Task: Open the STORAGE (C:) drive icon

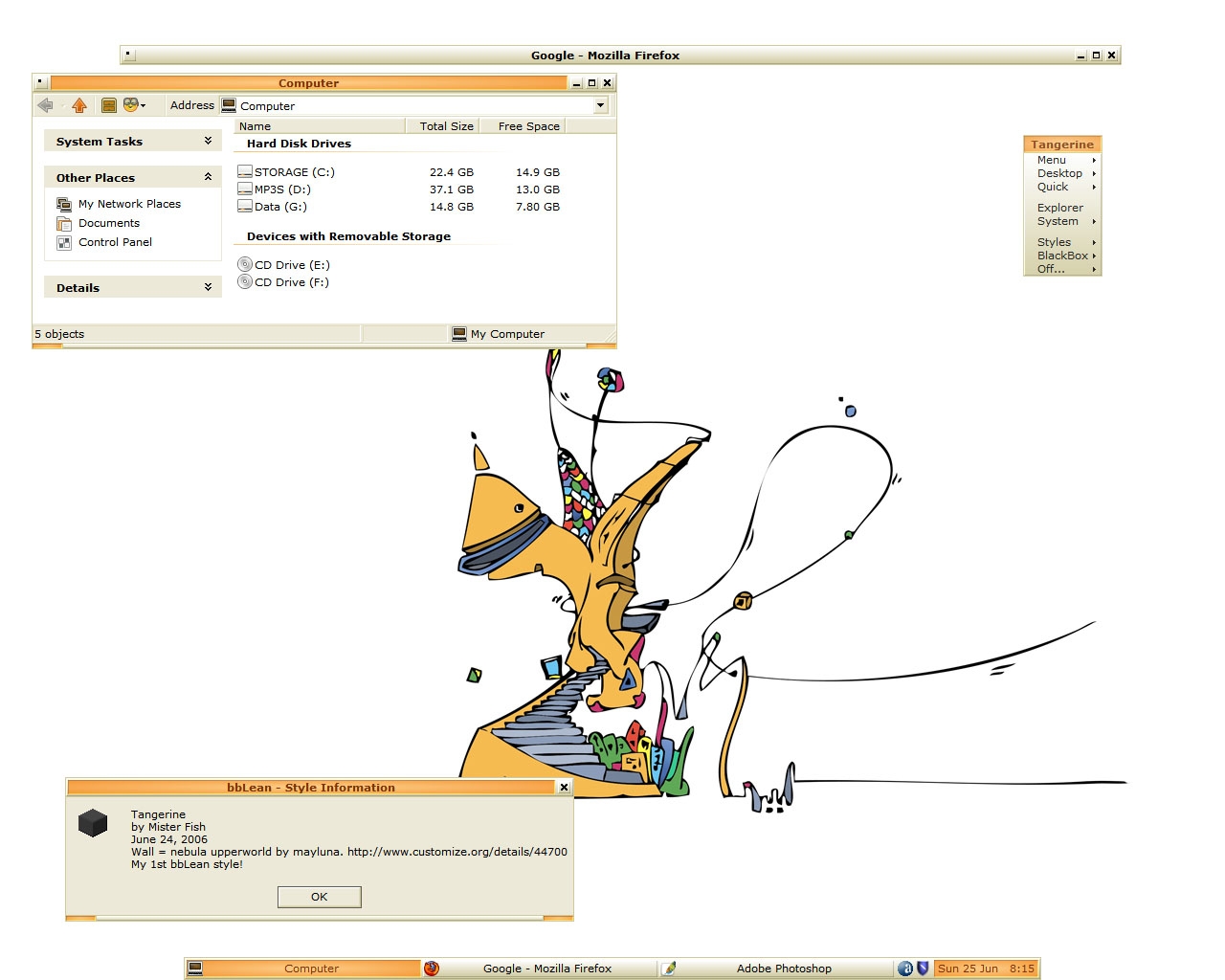Action: (x=245, y=172)
